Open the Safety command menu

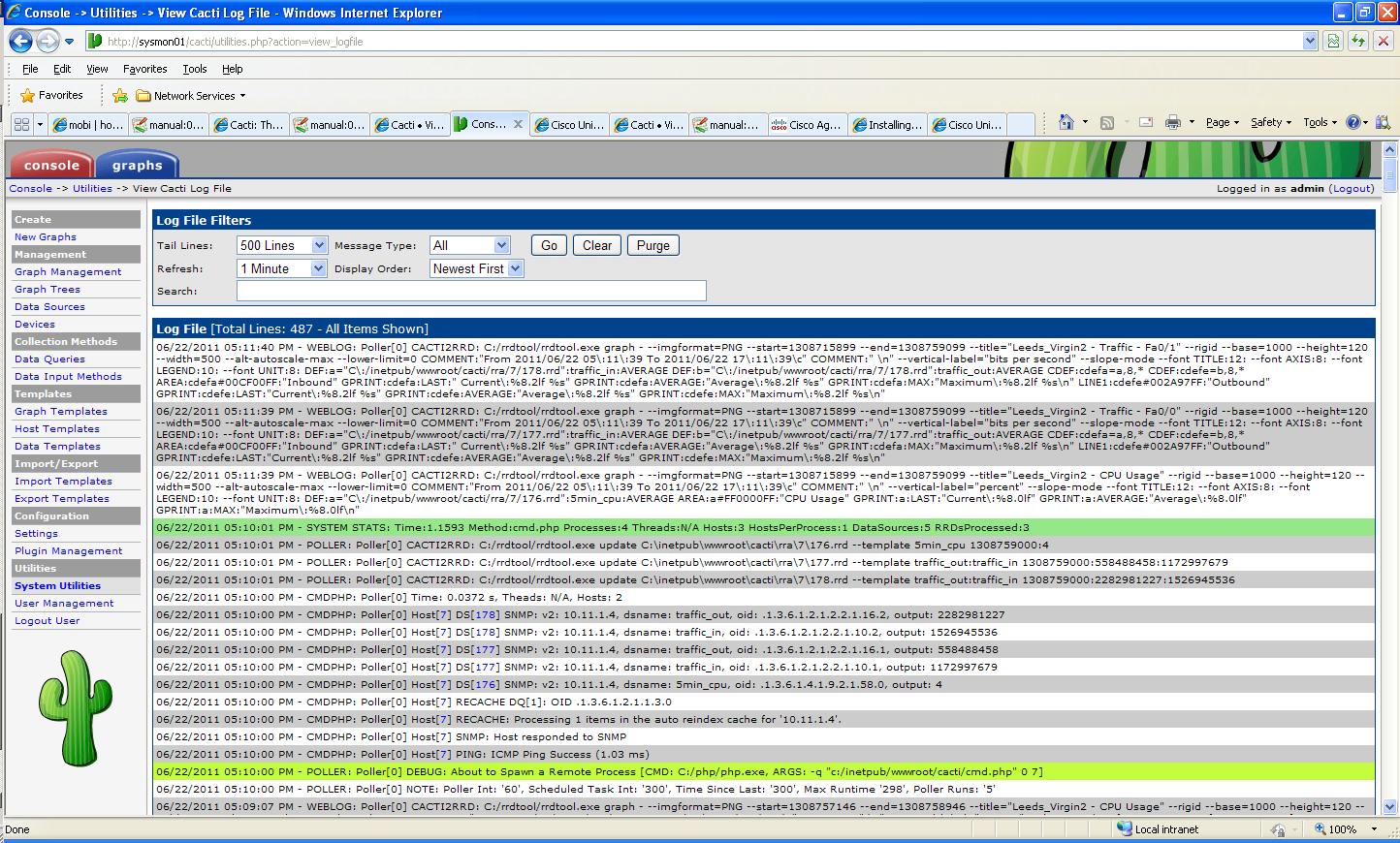[x=1271, y=122]
